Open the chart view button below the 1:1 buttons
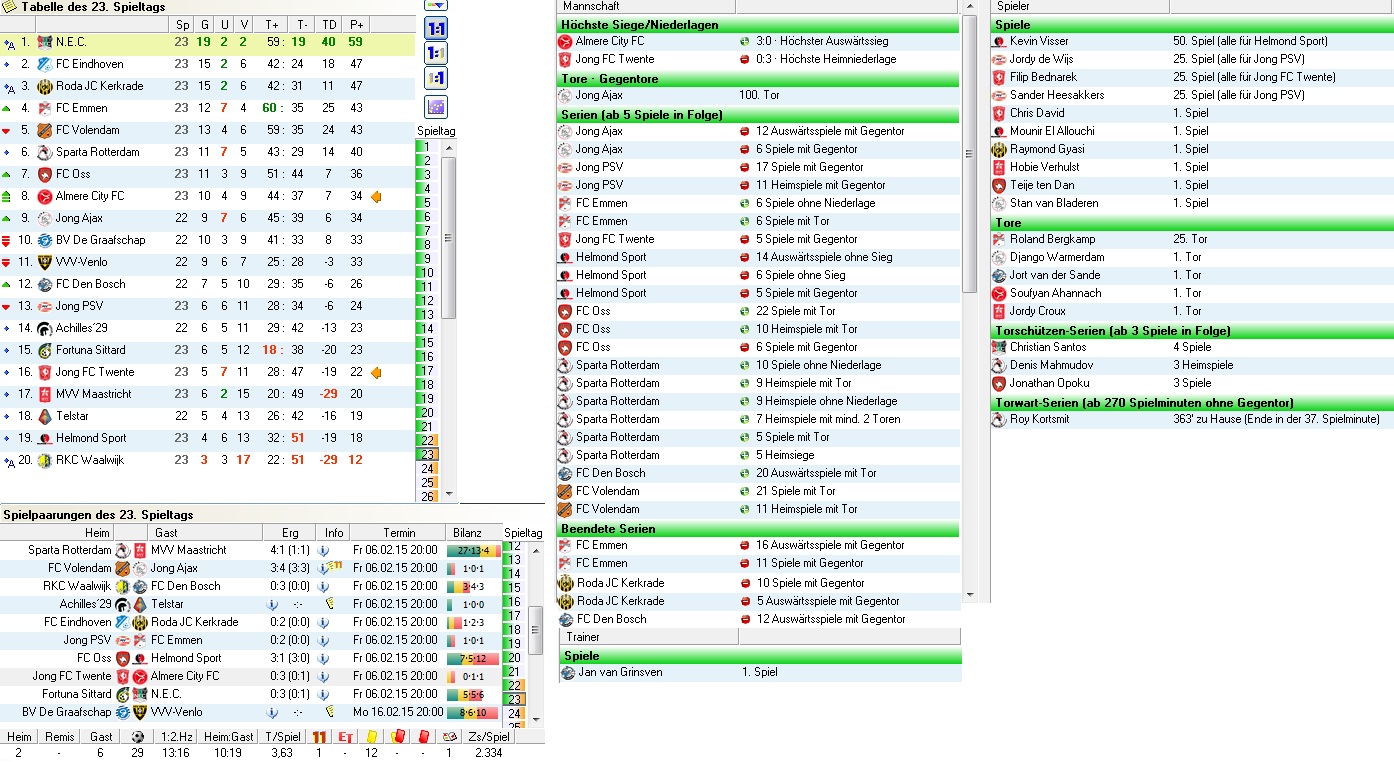This screenshot has height=762, width=1394. (x=436, y=107)
